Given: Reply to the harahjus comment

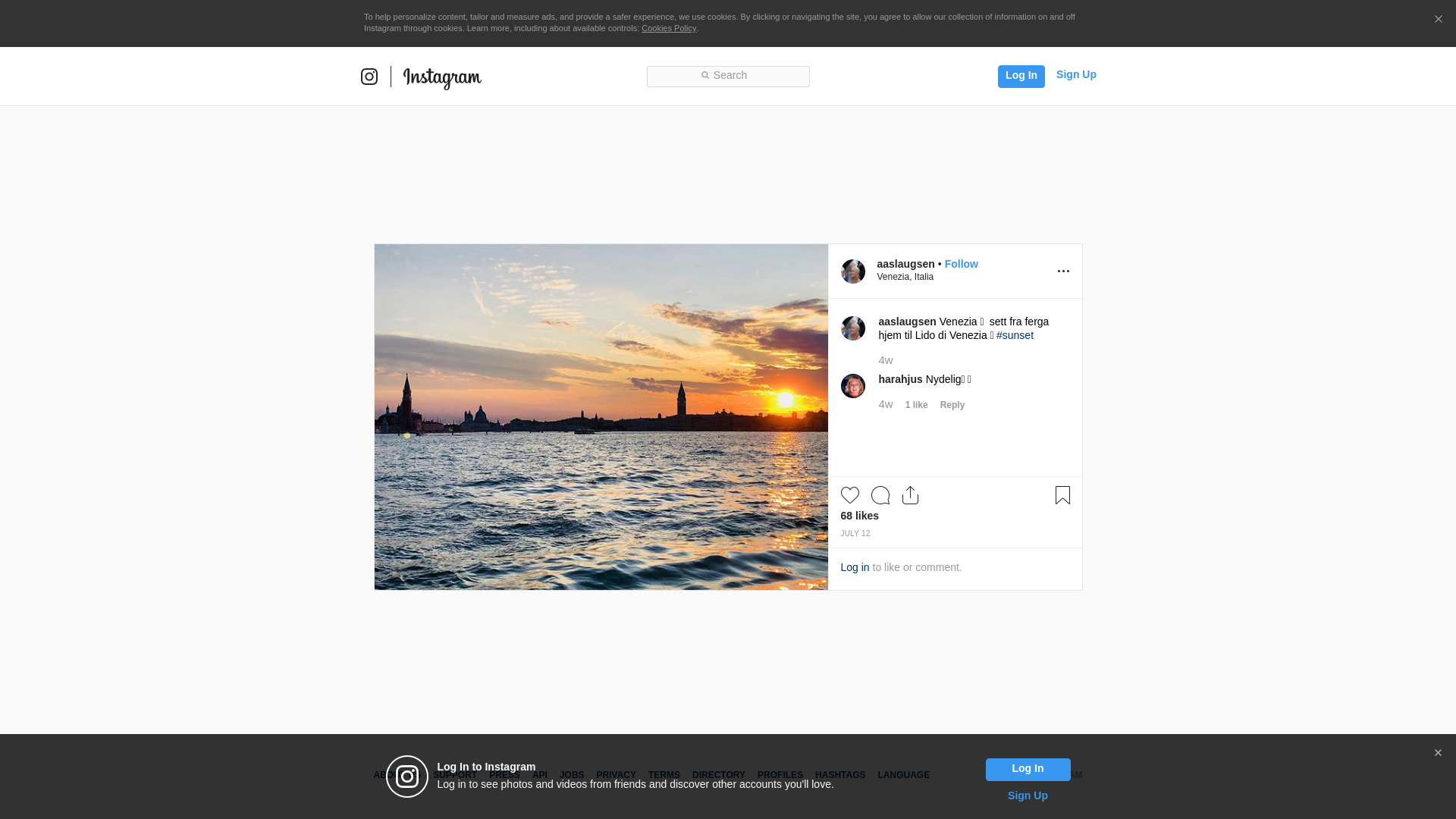Looking at the screenshot, I should click(952, 405).
